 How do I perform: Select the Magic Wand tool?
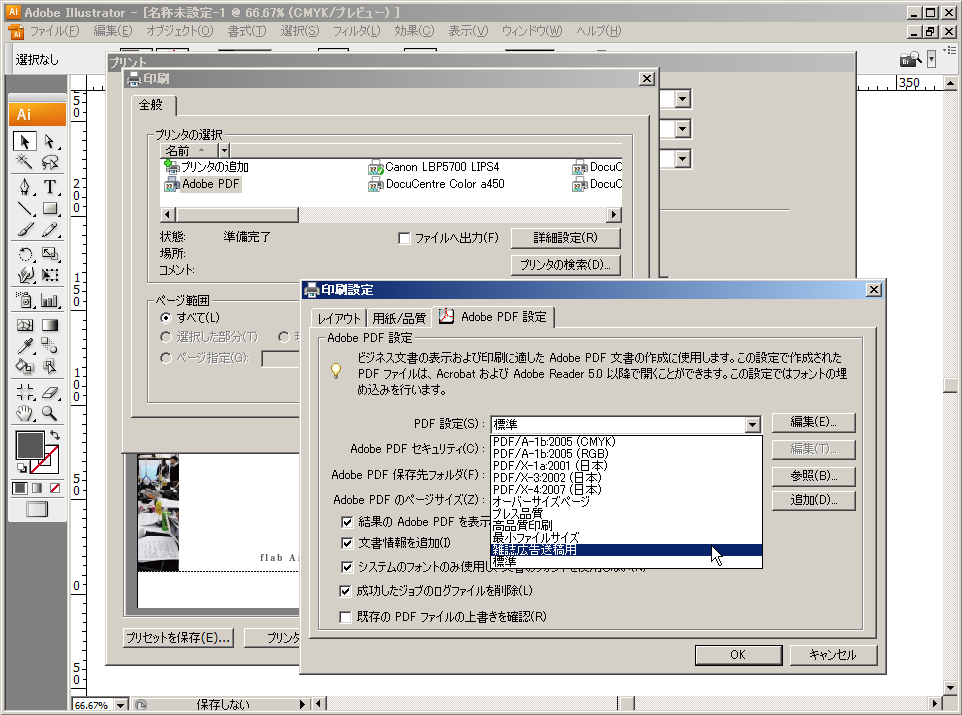(x=25, y=162)
